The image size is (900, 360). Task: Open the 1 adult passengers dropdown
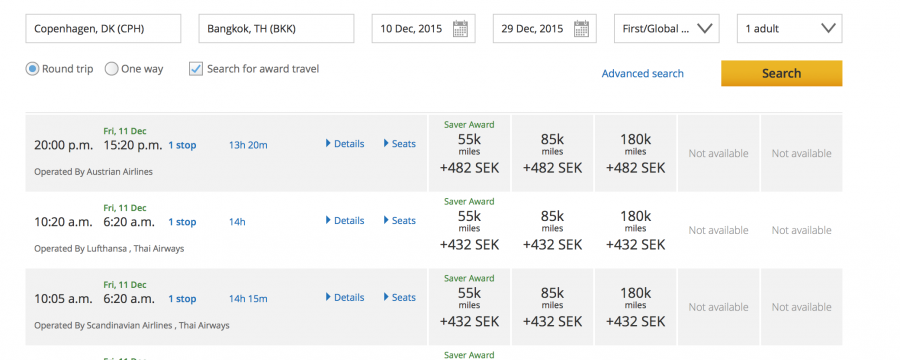(789, 29)
